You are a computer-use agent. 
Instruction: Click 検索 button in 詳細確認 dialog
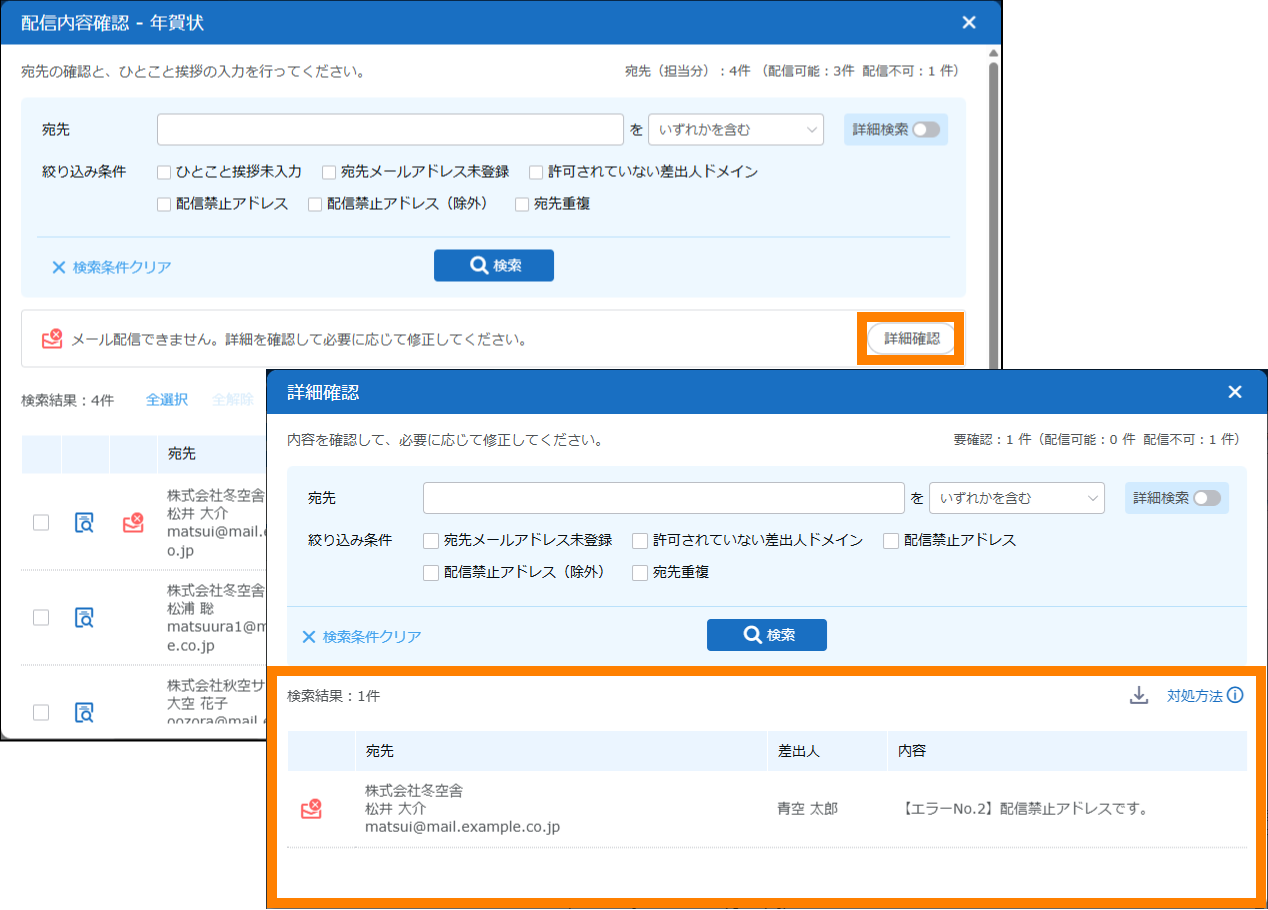pyautogui.click(x=766, y=635)
